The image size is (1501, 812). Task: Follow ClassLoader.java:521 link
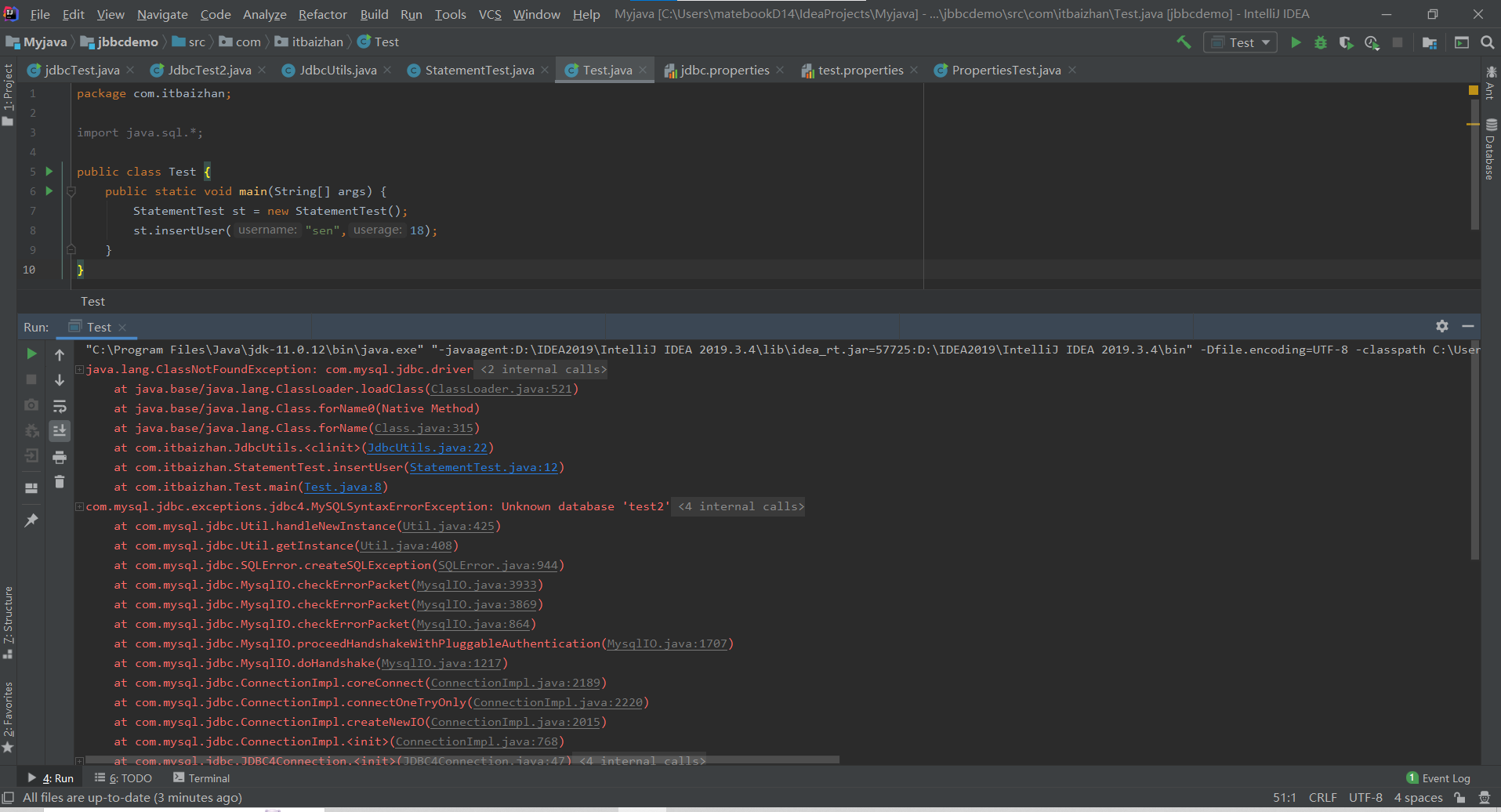[502, 389]
